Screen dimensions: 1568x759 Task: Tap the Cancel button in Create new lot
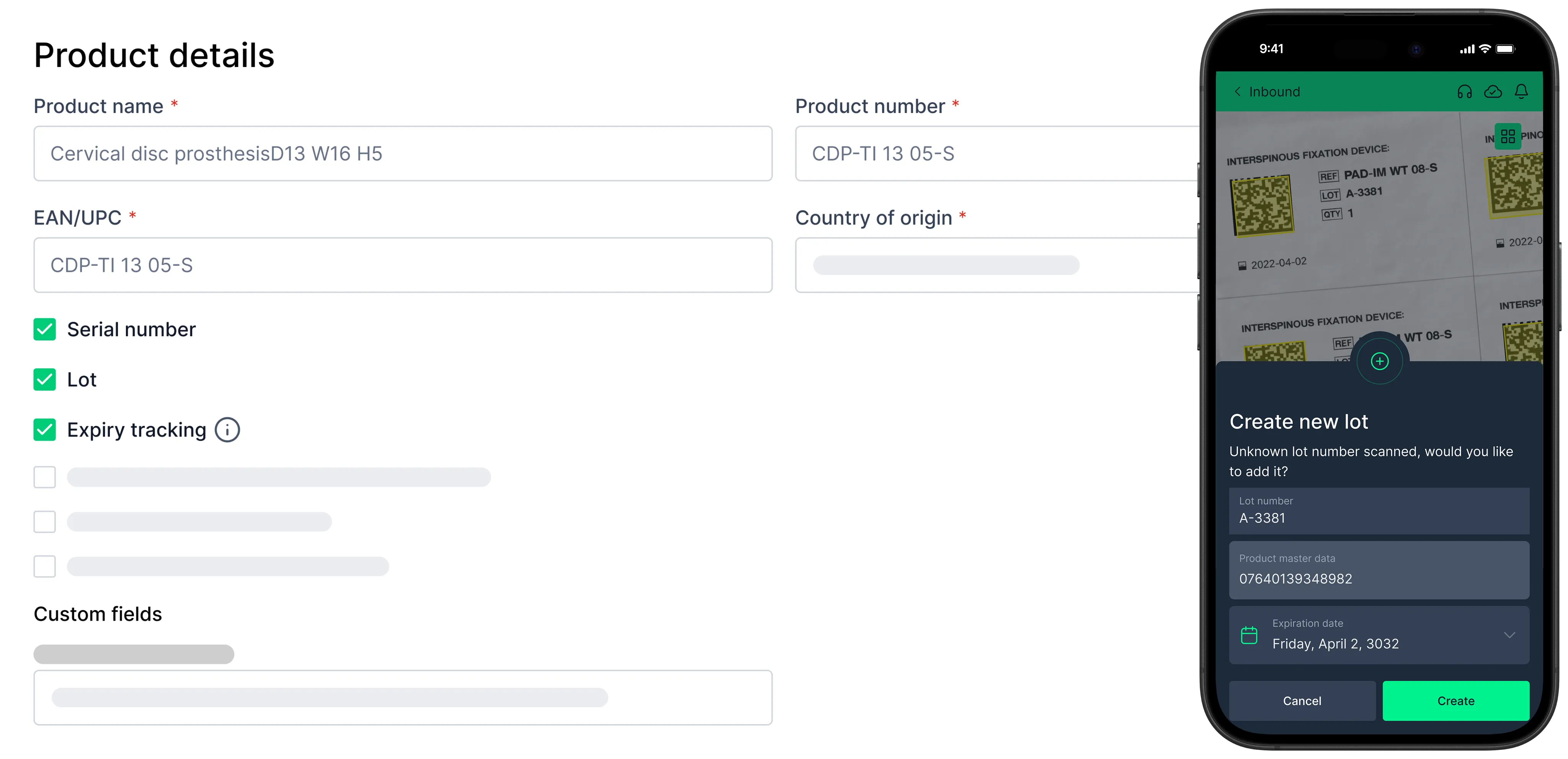click(x=1302, y=700)
